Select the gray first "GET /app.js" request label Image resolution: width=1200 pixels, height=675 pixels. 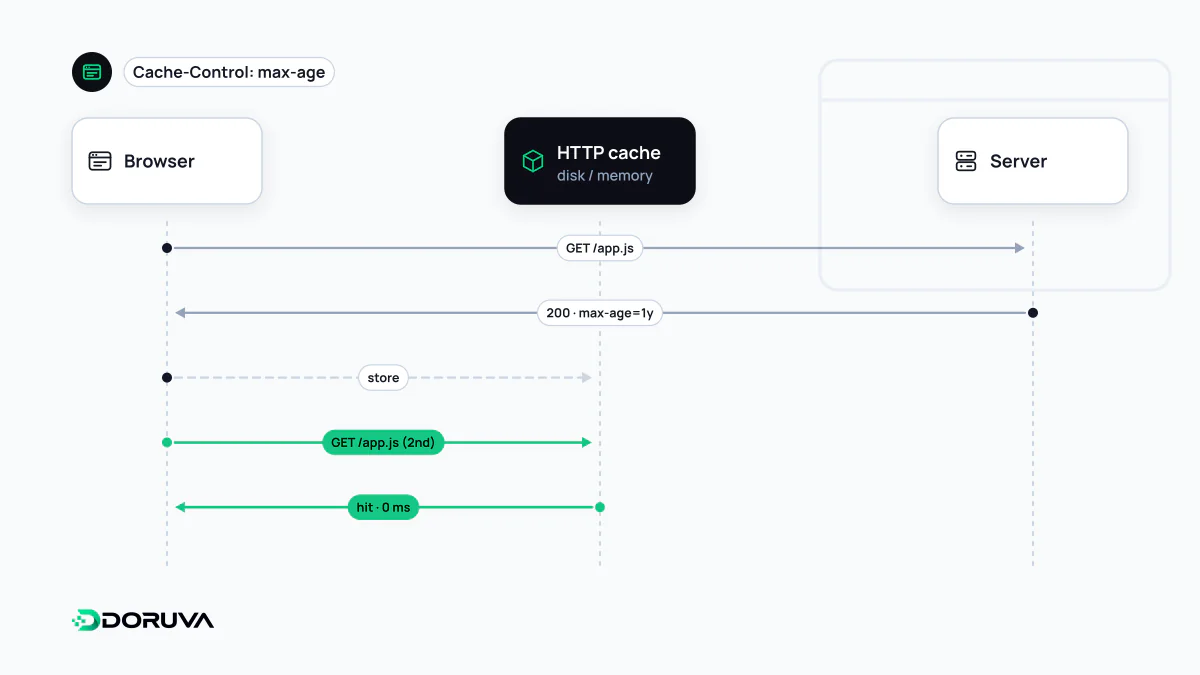coord(600,248)
